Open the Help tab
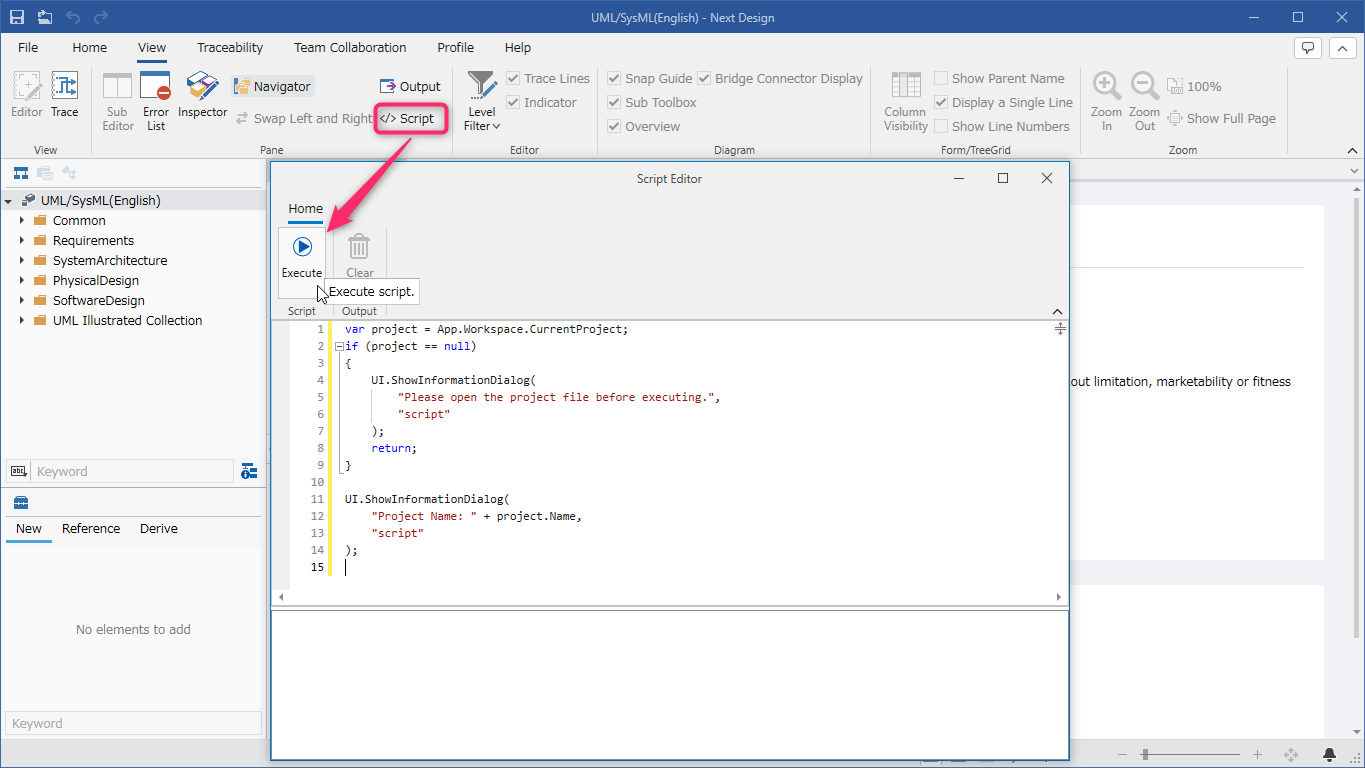Screen dimensions: 1365x768 point(518,47)
